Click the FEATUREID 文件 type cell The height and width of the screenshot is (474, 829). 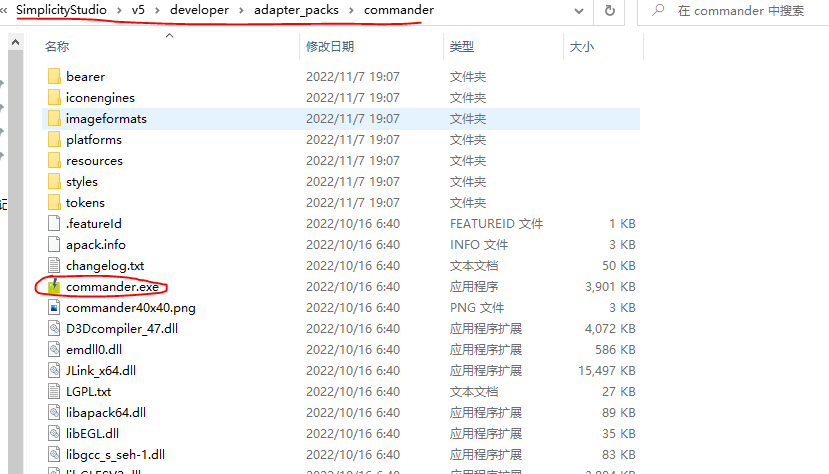point(496,224)
